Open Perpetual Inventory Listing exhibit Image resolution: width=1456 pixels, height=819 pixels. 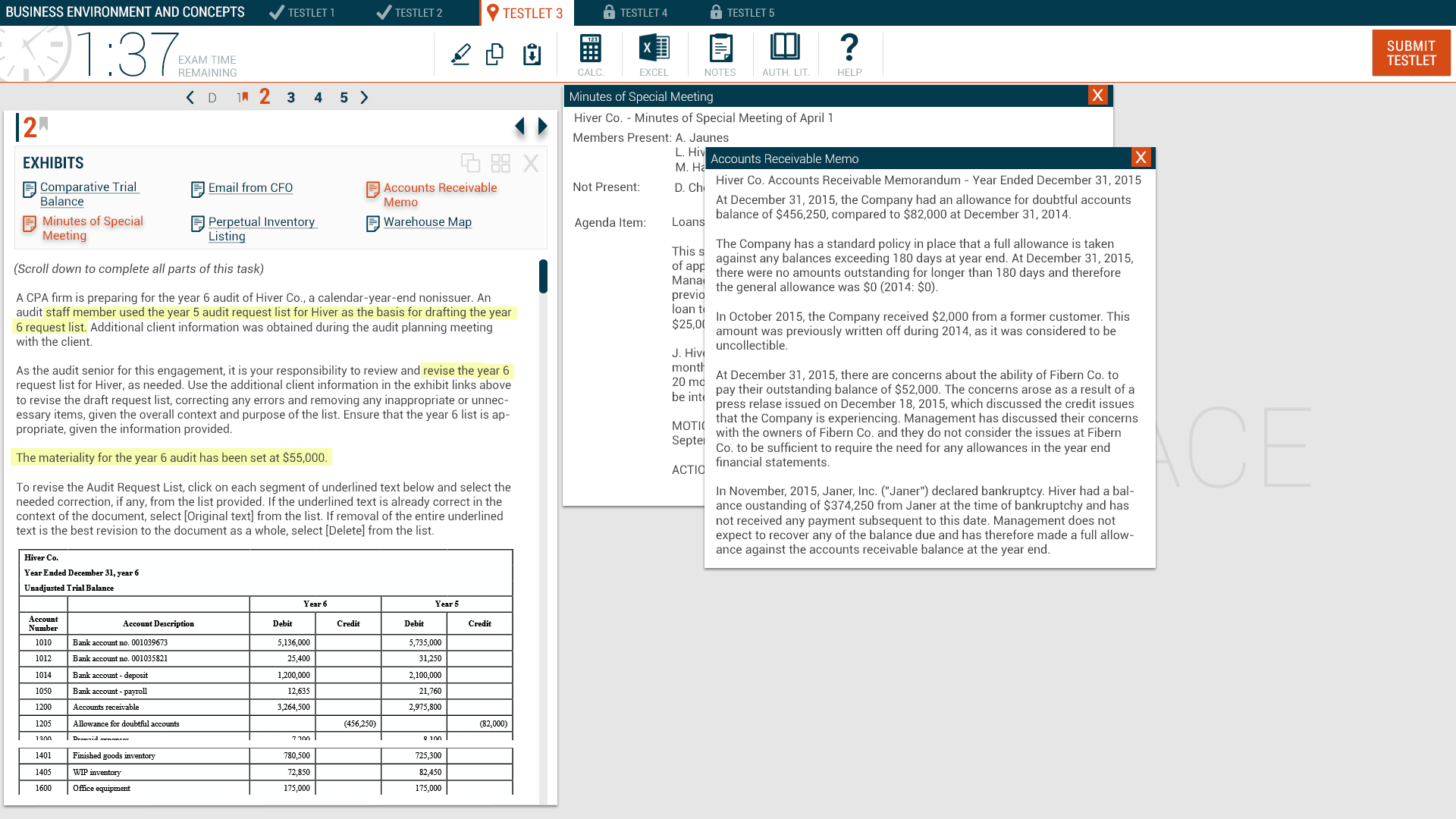click(x=262, y=229)
